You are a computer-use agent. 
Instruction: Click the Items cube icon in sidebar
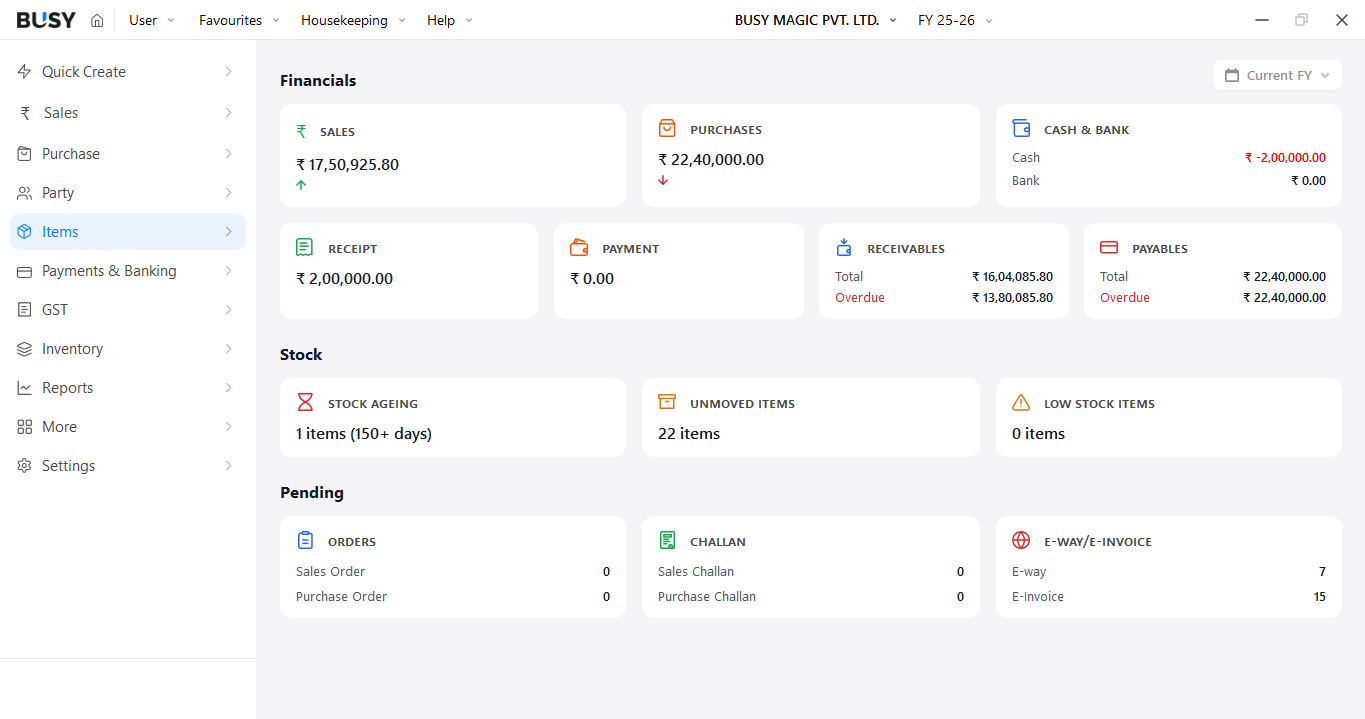pos(25,232)
